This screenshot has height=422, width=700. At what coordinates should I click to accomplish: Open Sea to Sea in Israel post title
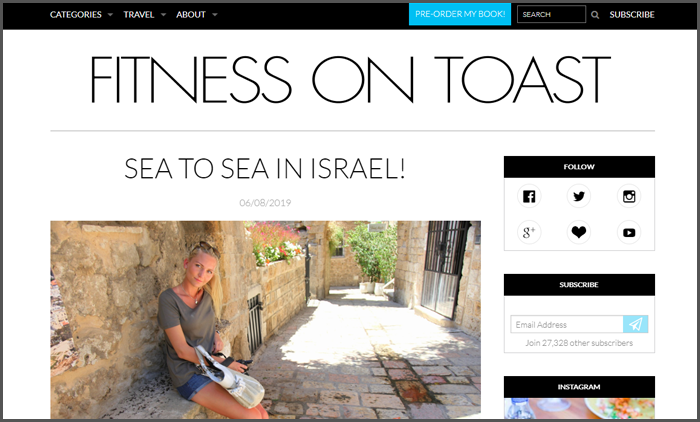click(x=265, y=168)
